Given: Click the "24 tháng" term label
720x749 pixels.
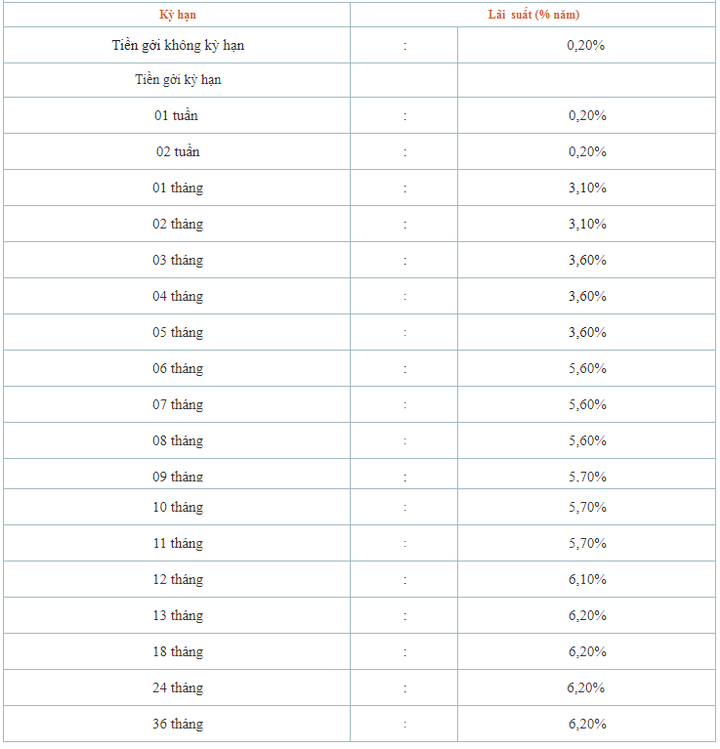Looking at the screenshot, I should click(178, 688).
